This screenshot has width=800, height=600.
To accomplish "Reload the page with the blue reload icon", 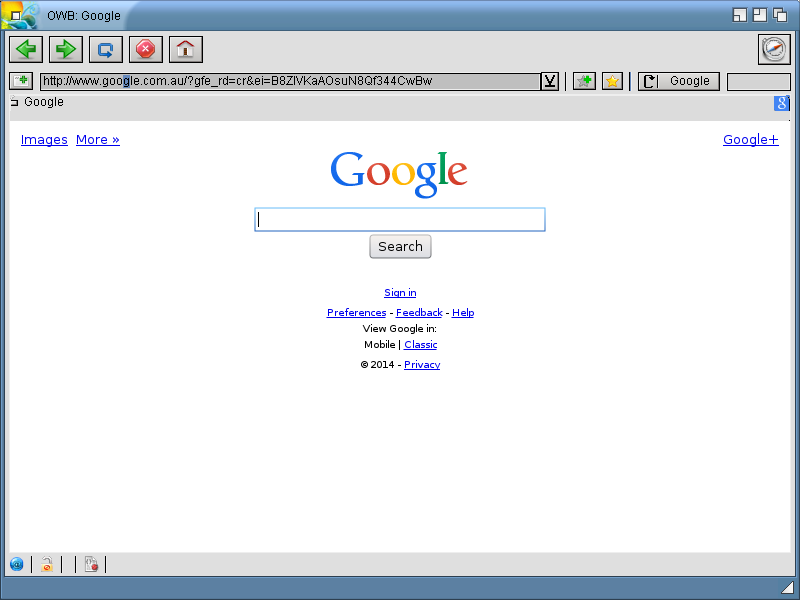I will tap(106, 49).
